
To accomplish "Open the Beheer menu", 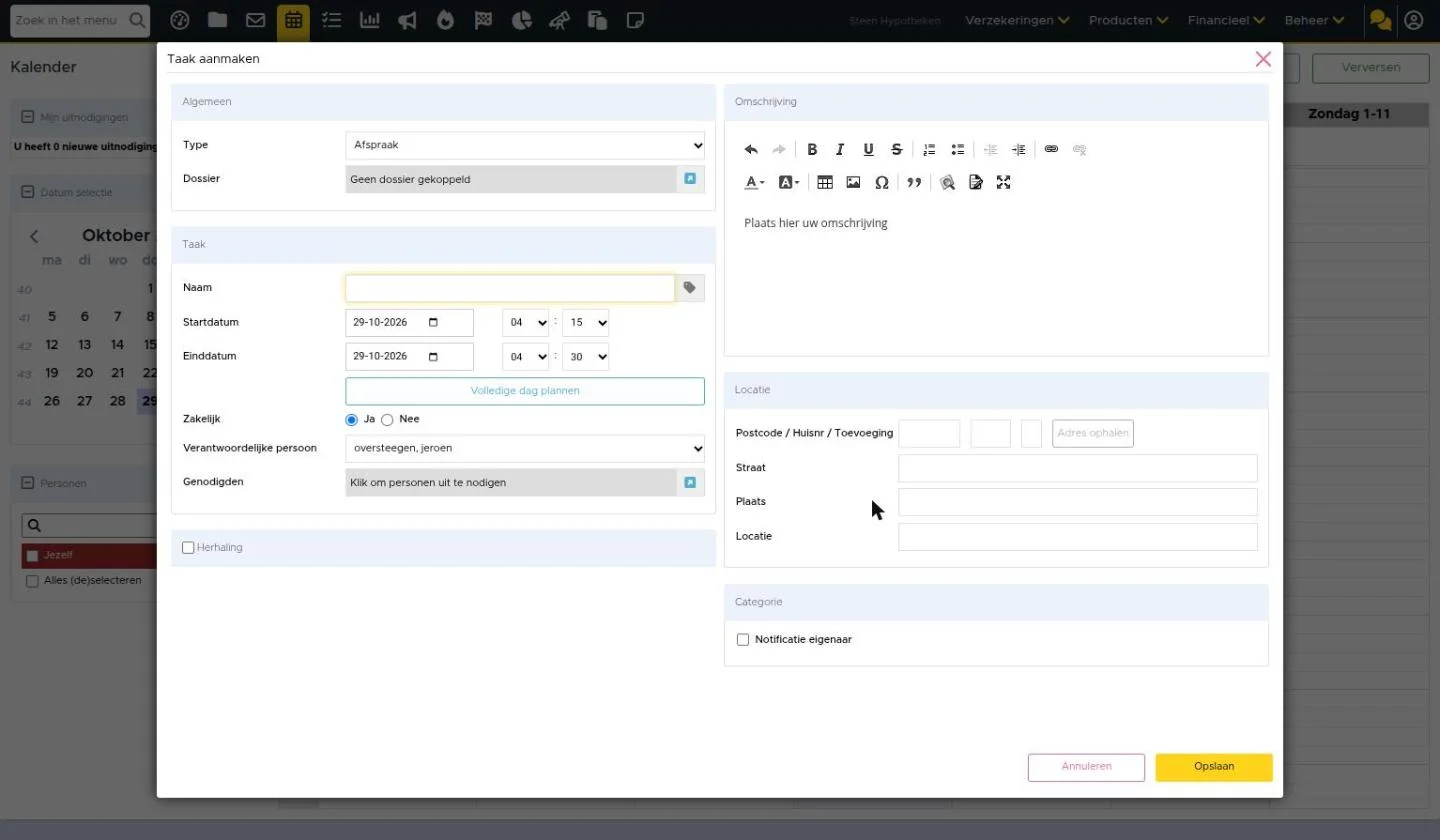I will coord(1314,20).
